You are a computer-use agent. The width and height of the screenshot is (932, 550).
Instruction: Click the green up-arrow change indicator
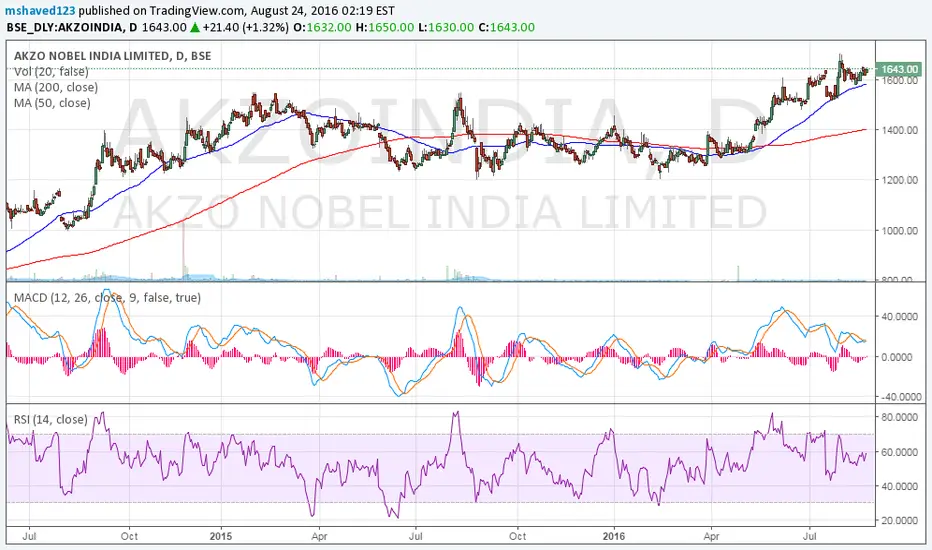point(195,27)
